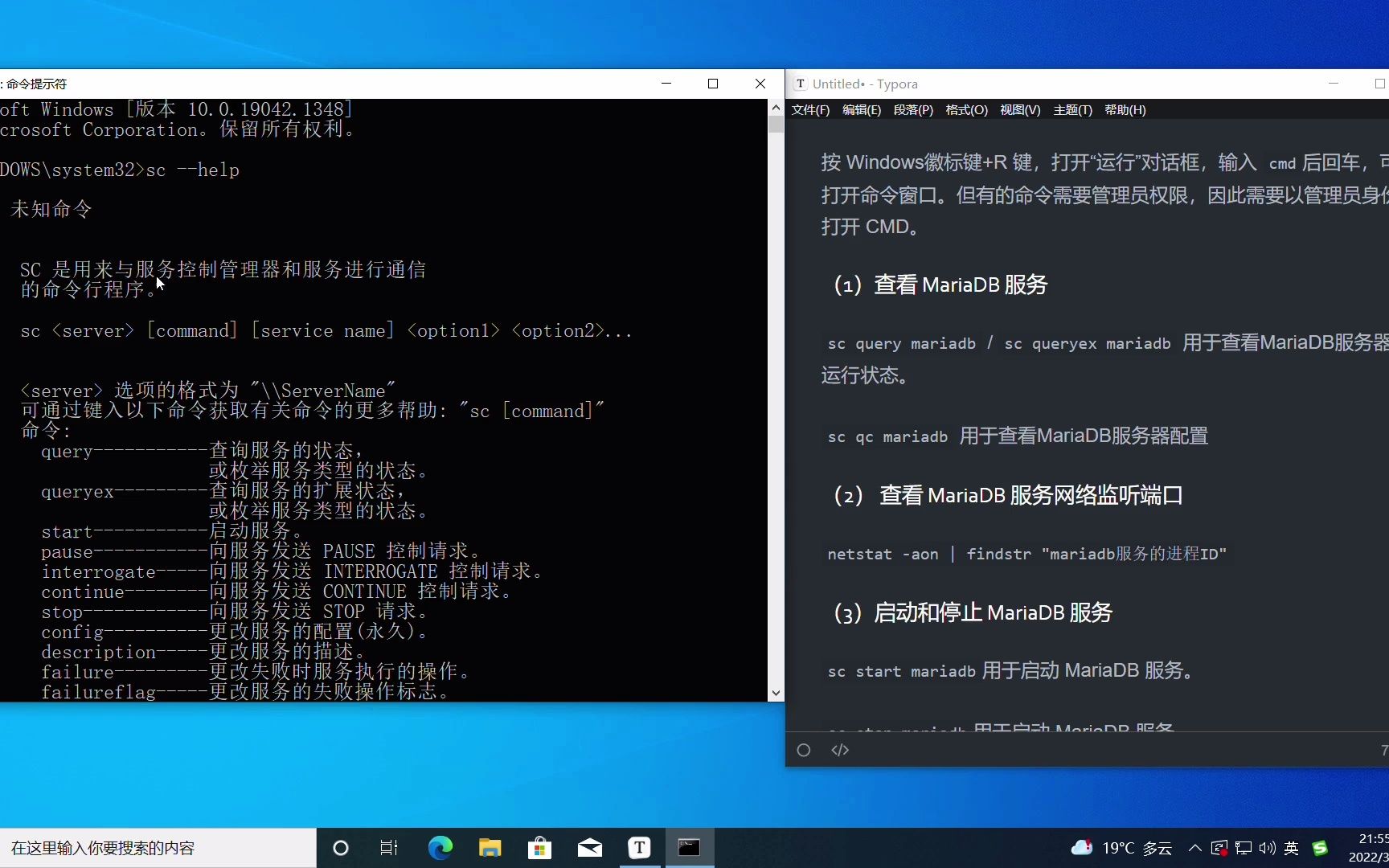This screenshot has width=1389, height=868.
Task: Switch input language via 英 indicator
Action: [x=1292, y=848]
